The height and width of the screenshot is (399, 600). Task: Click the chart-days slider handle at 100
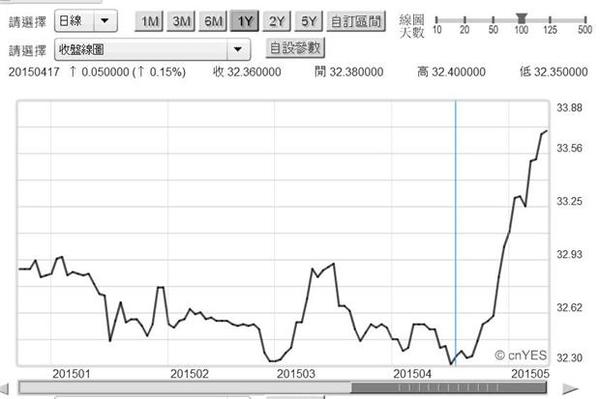point(521,18)
